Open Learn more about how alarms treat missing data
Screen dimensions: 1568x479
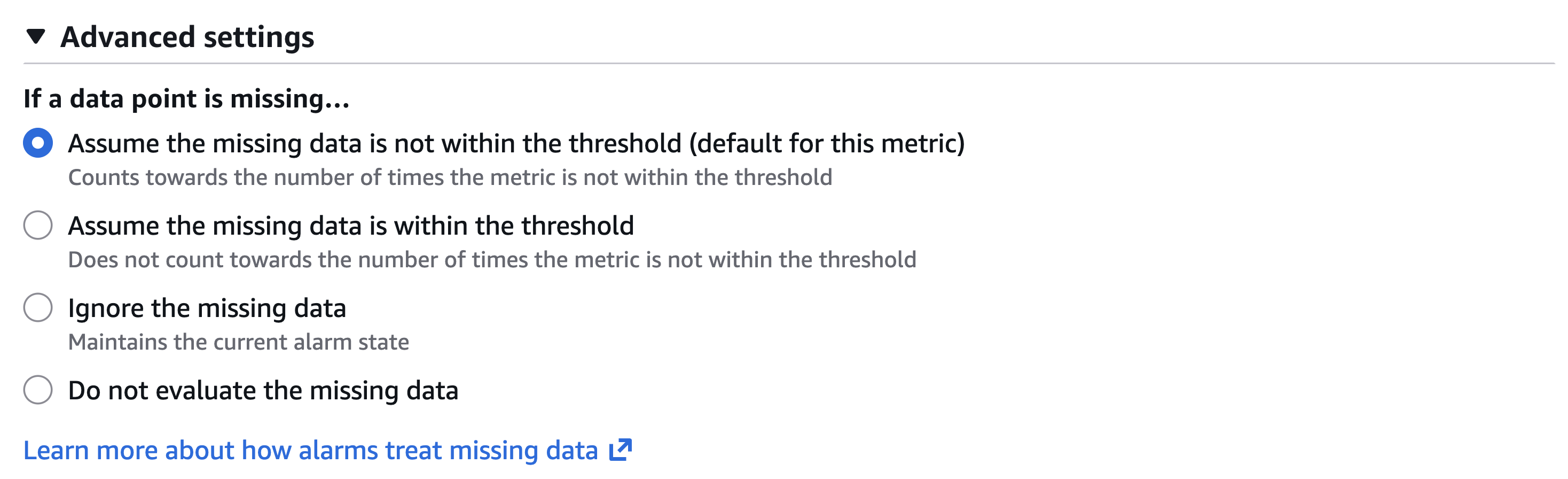point(310,451)
